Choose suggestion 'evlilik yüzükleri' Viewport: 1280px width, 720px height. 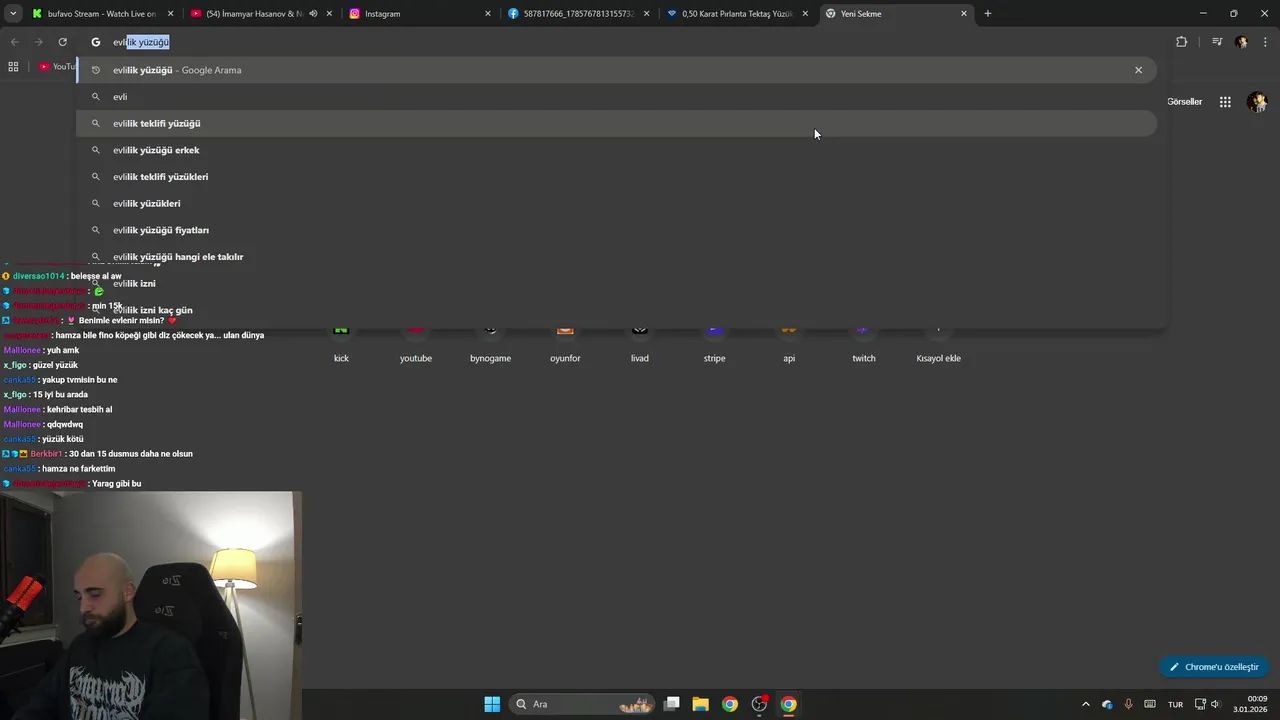[x=617, y=203]
